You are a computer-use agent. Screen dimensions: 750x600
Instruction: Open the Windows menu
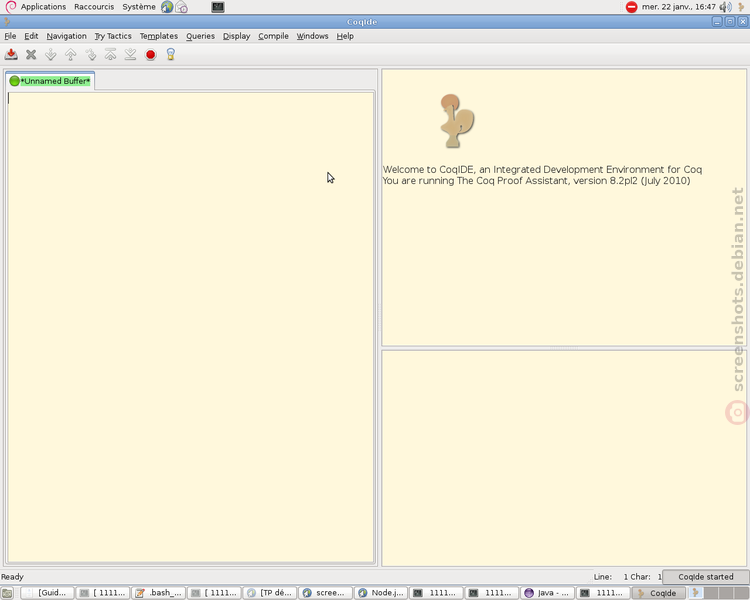(x=312, y=36)
